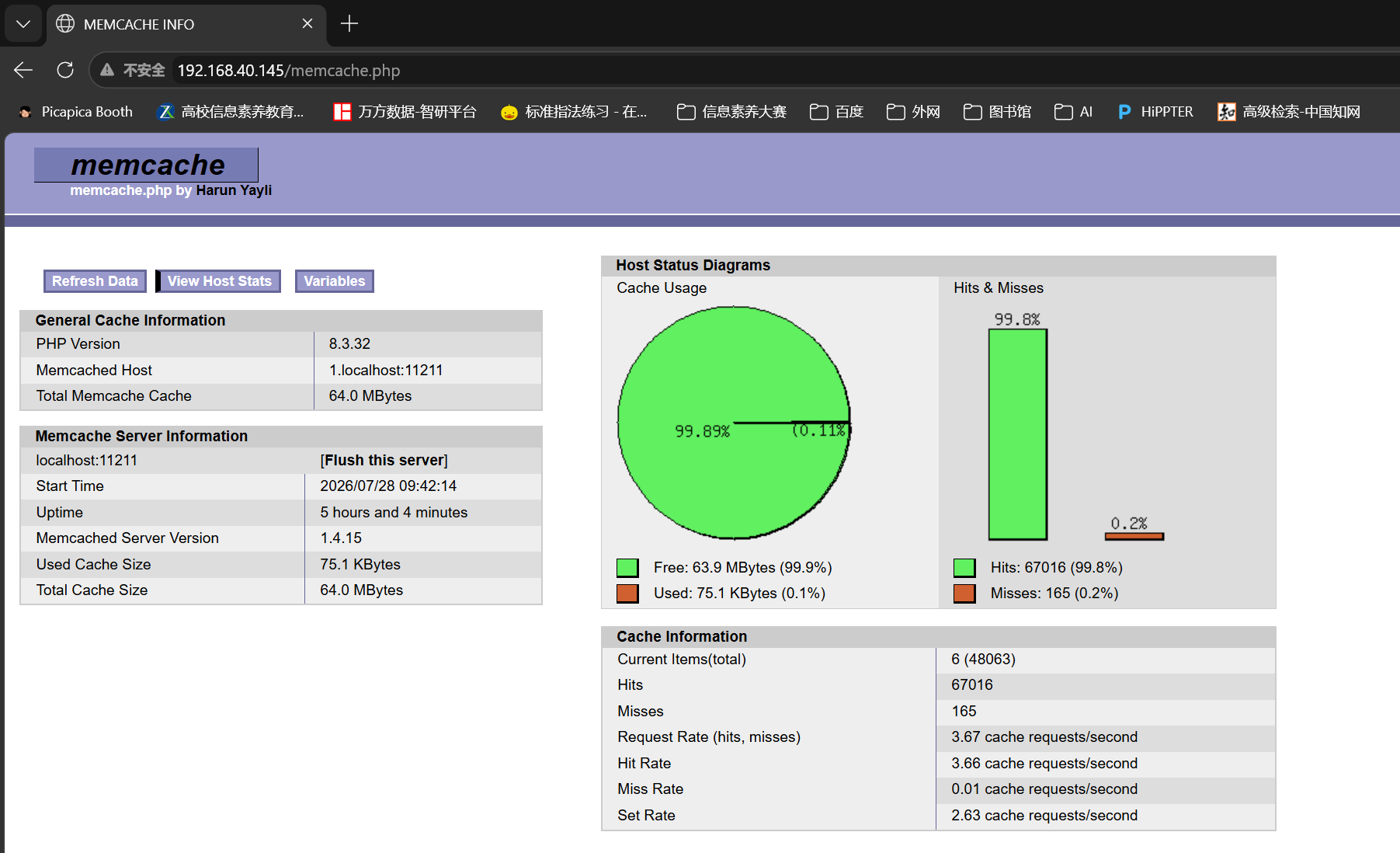Open the 信息素养大赛 bookmark folder
Viewport: 1400px width, 853px height.
(731, 112)
